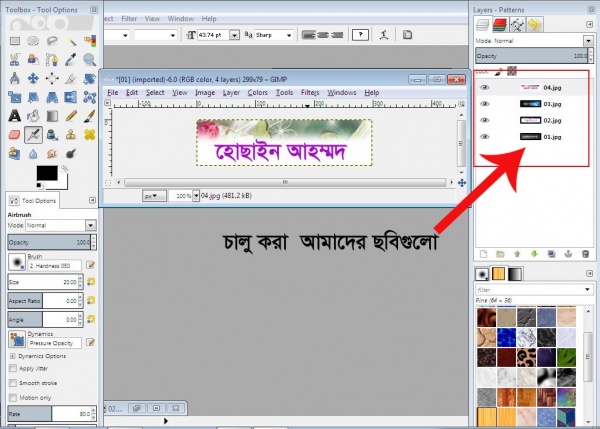
Task: Lower layer with green down arrow
Action: pos(535,254)
